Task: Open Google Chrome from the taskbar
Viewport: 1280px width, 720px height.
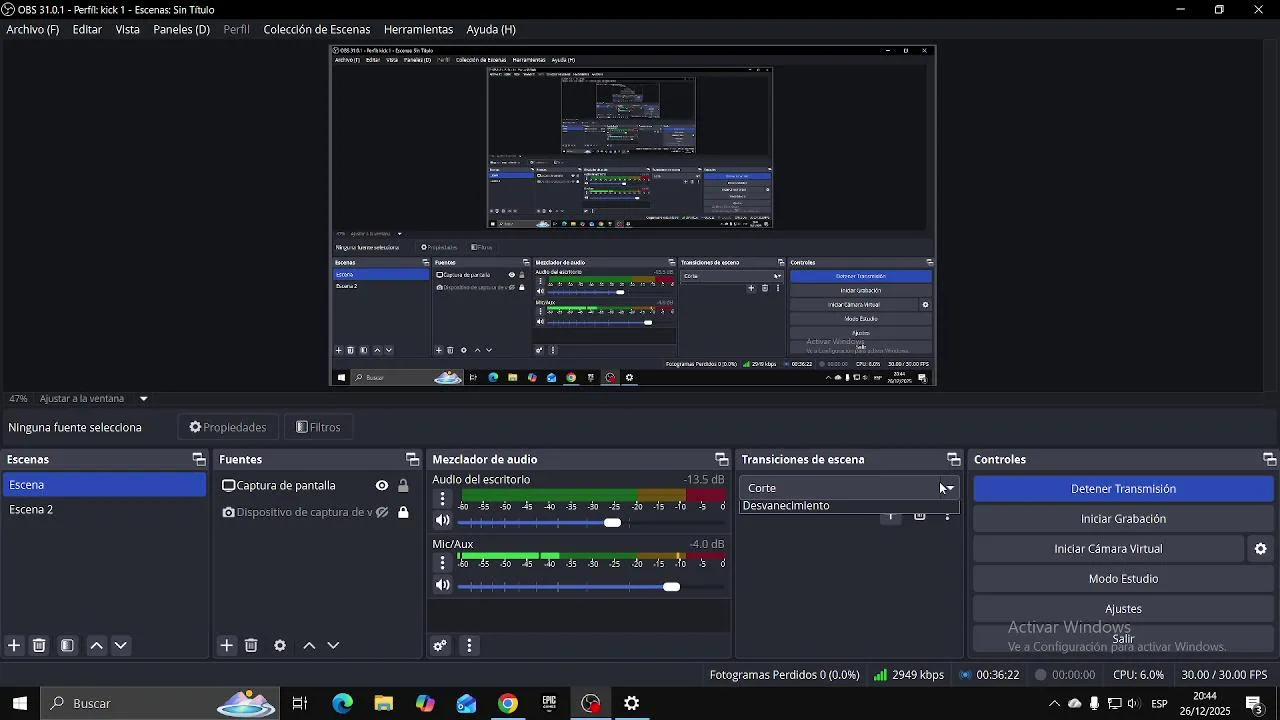Action: 508,704
